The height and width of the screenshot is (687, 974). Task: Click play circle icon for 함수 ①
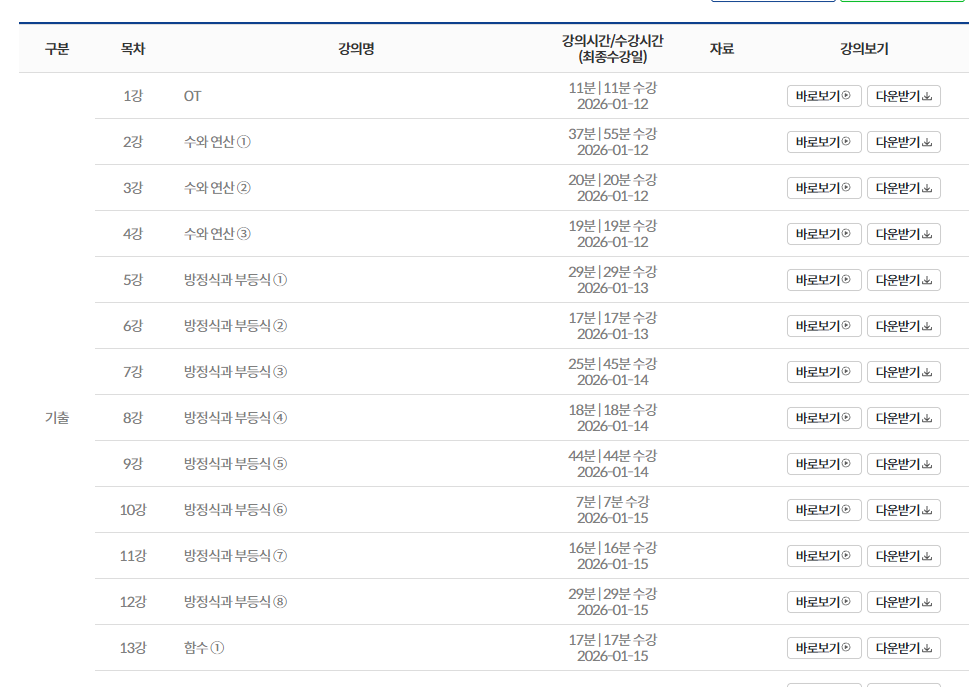point(846,648)
